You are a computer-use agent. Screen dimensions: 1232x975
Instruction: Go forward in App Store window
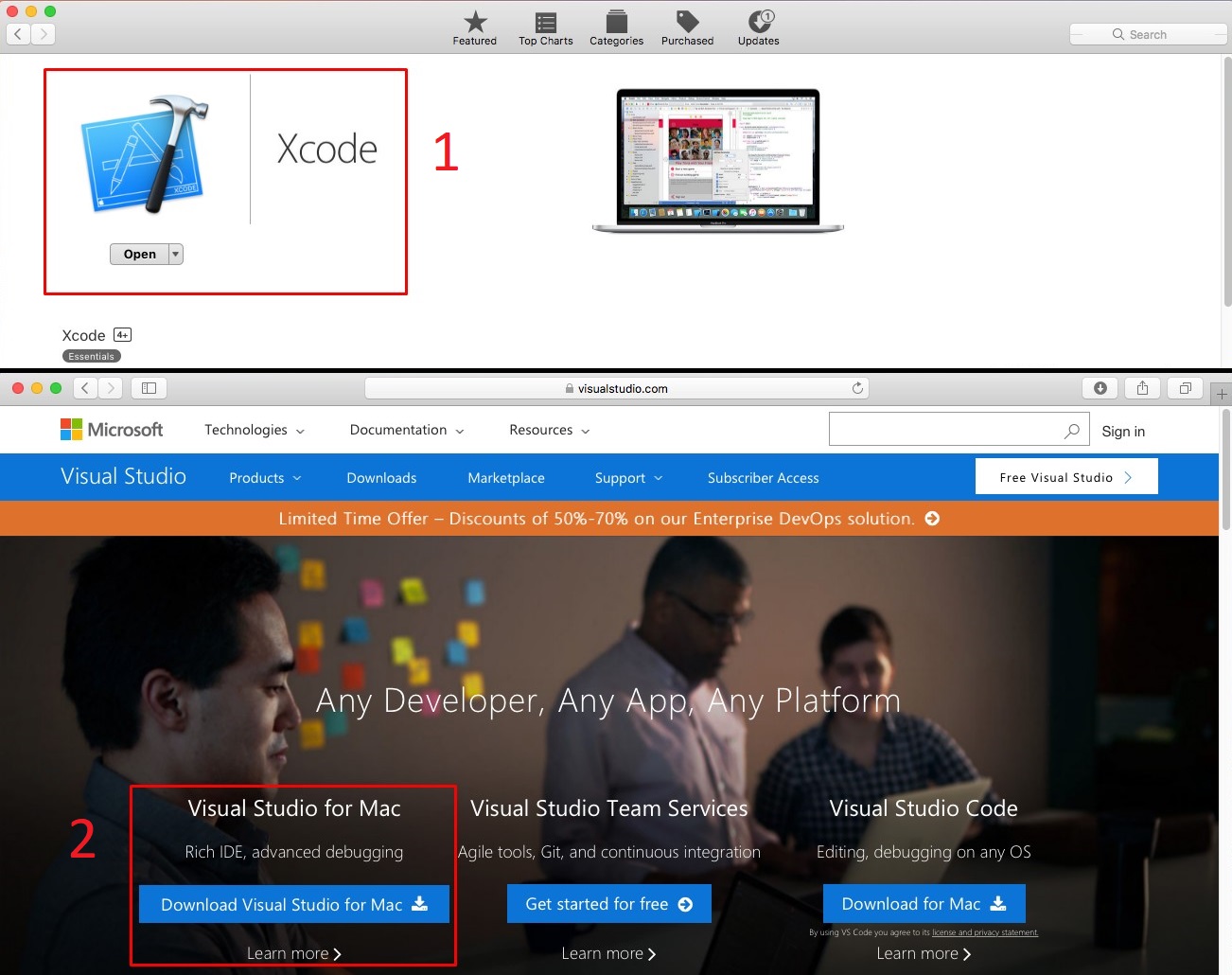pos(43,34)
